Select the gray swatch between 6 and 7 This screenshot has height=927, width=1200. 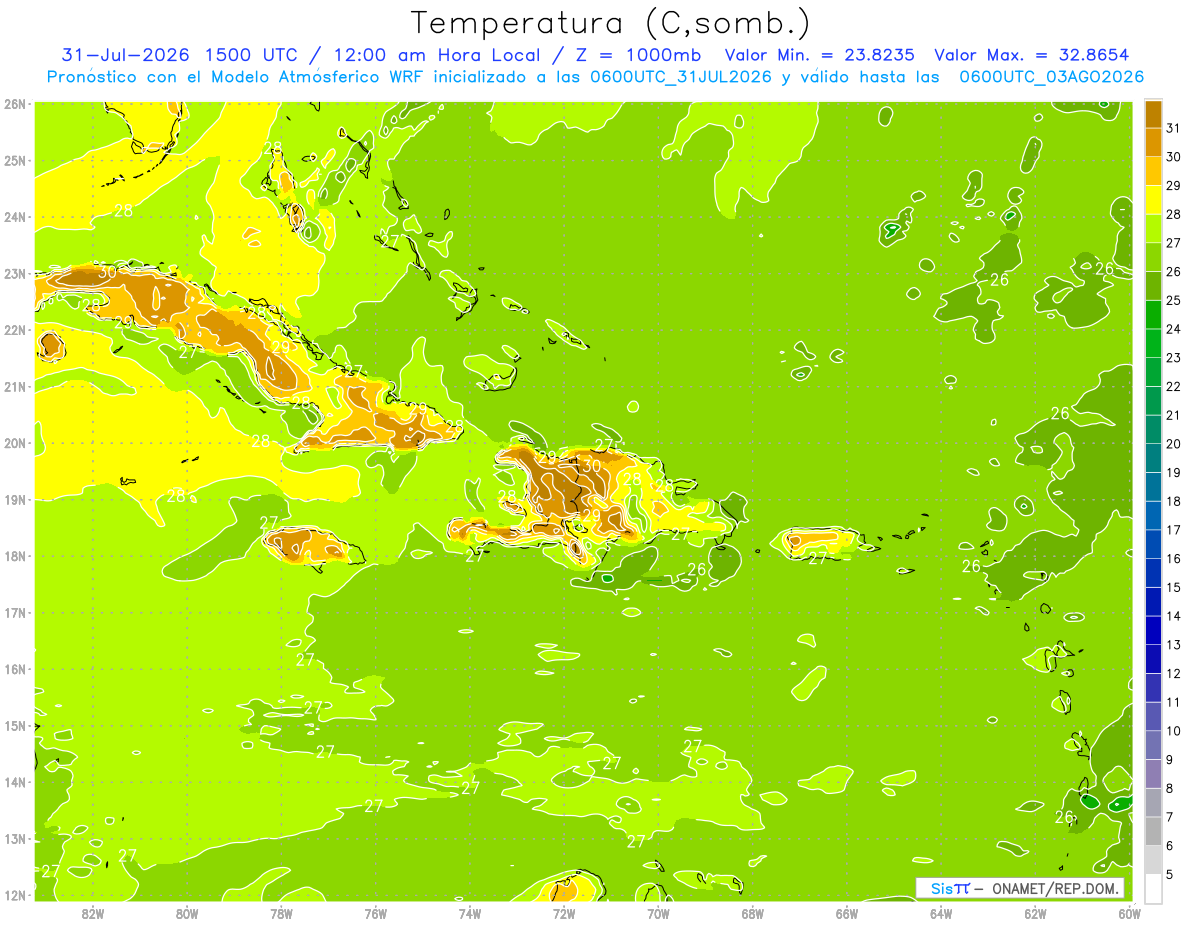click(1153, 831)
